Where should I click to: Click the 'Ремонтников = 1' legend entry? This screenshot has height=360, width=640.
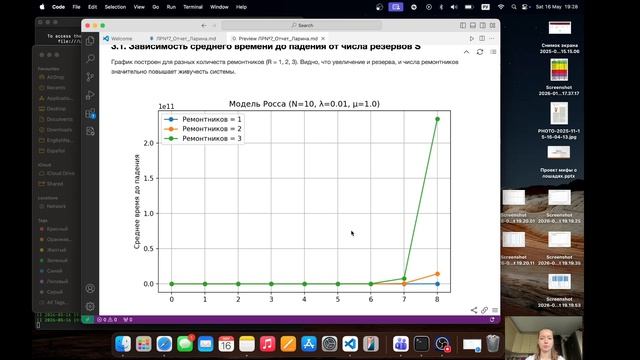click(x=203, y=119)
